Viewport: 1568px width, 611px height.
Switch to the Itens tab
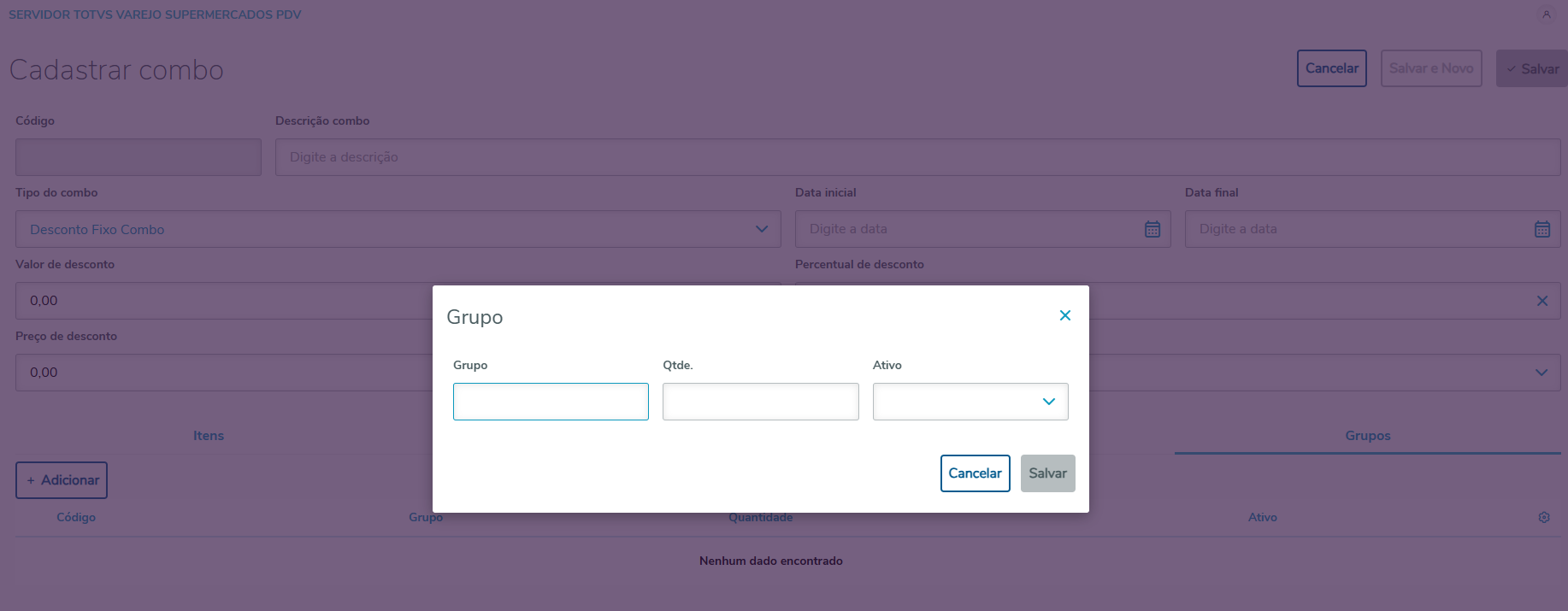[209, 436]
